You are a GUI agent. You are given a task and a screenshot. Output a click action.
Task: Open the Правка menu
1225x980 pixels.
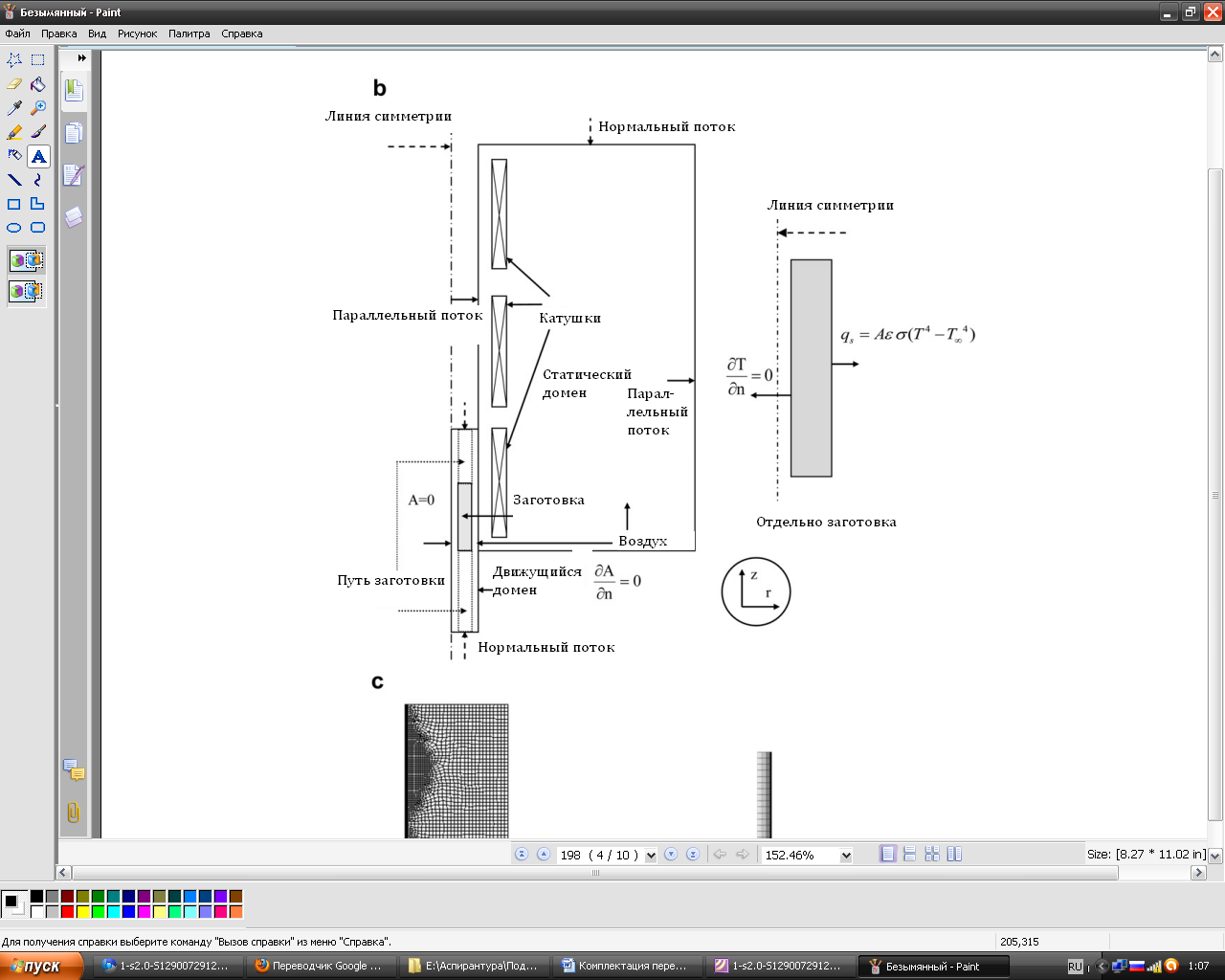pos(58,33)
